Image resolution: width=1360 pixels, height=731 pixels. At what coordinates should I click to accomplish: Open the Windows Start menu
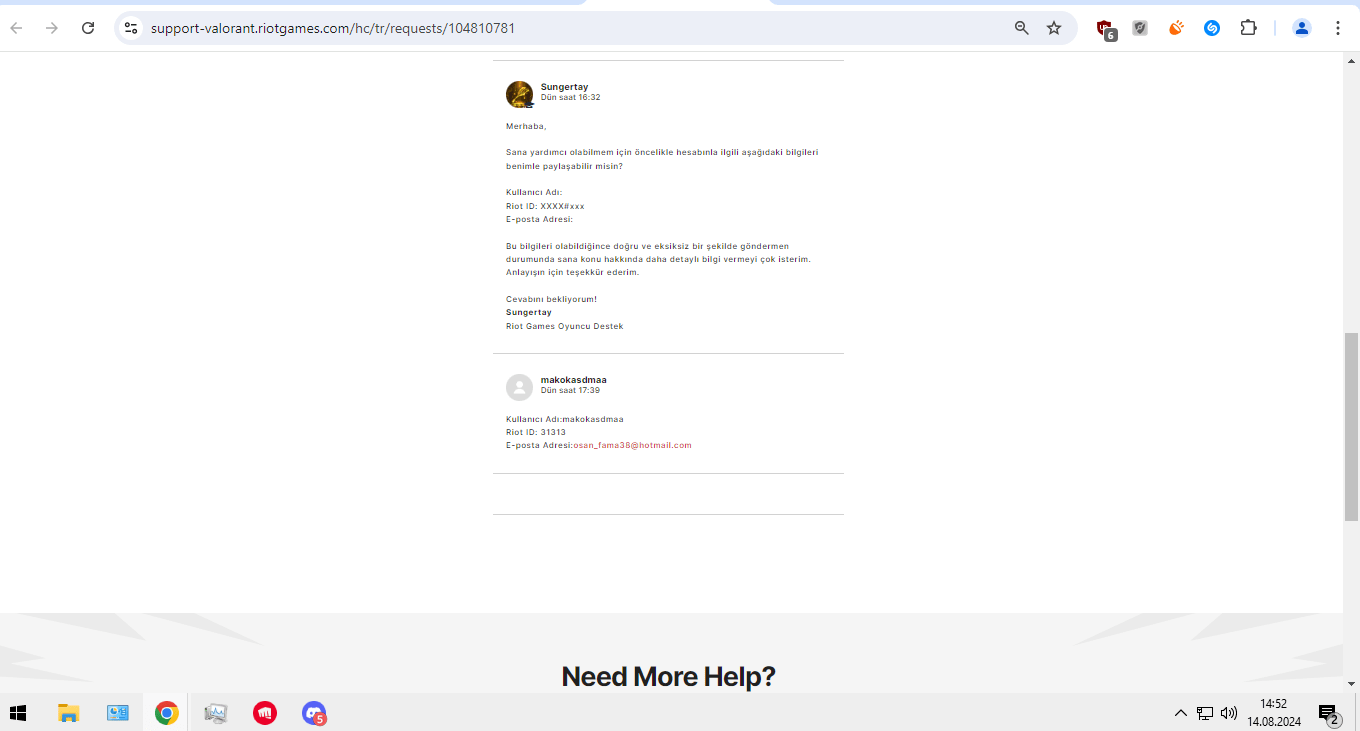pos(18,713)
